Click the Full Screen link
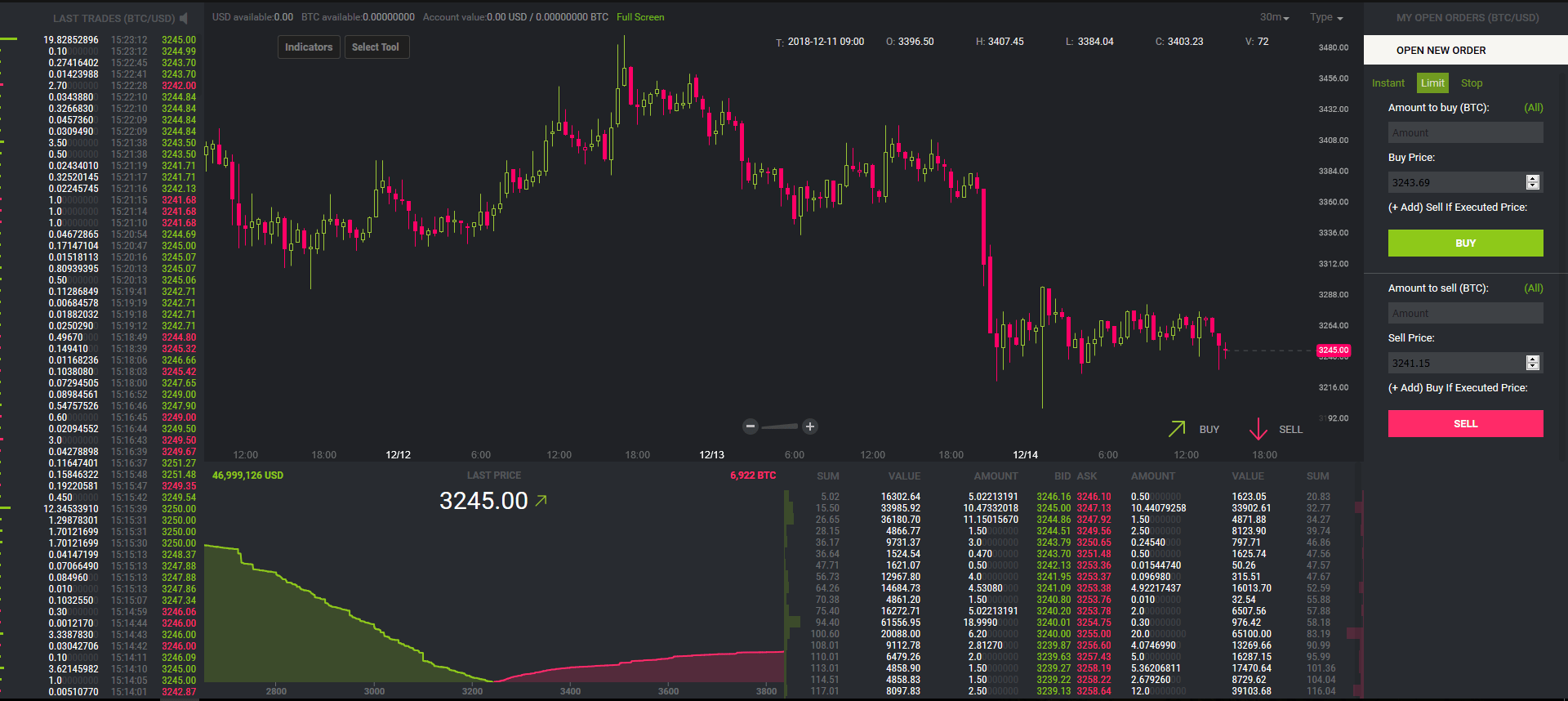The width and height of the screenshot is (1568, 701). (x=640, y=17)
